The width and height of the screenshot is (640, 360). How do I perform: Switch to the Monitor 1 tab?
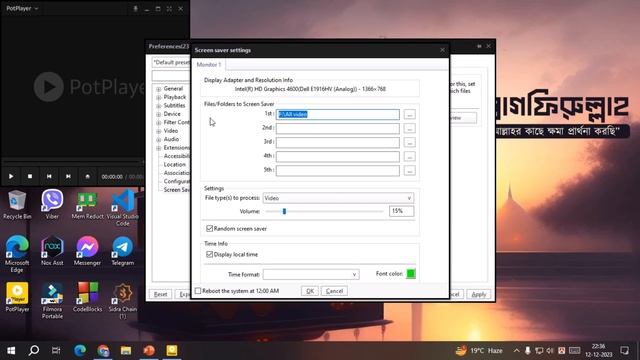click(209, 64)
